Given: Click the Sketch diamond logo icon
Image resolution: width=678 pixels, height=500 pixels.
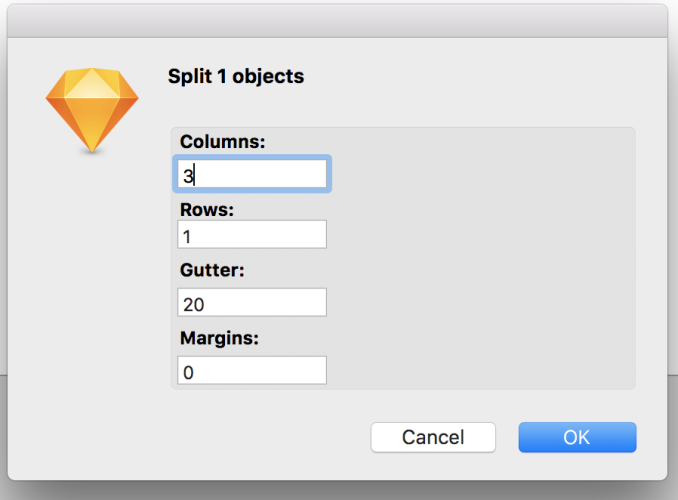Looking at the screenshot, I should point(92,110).
